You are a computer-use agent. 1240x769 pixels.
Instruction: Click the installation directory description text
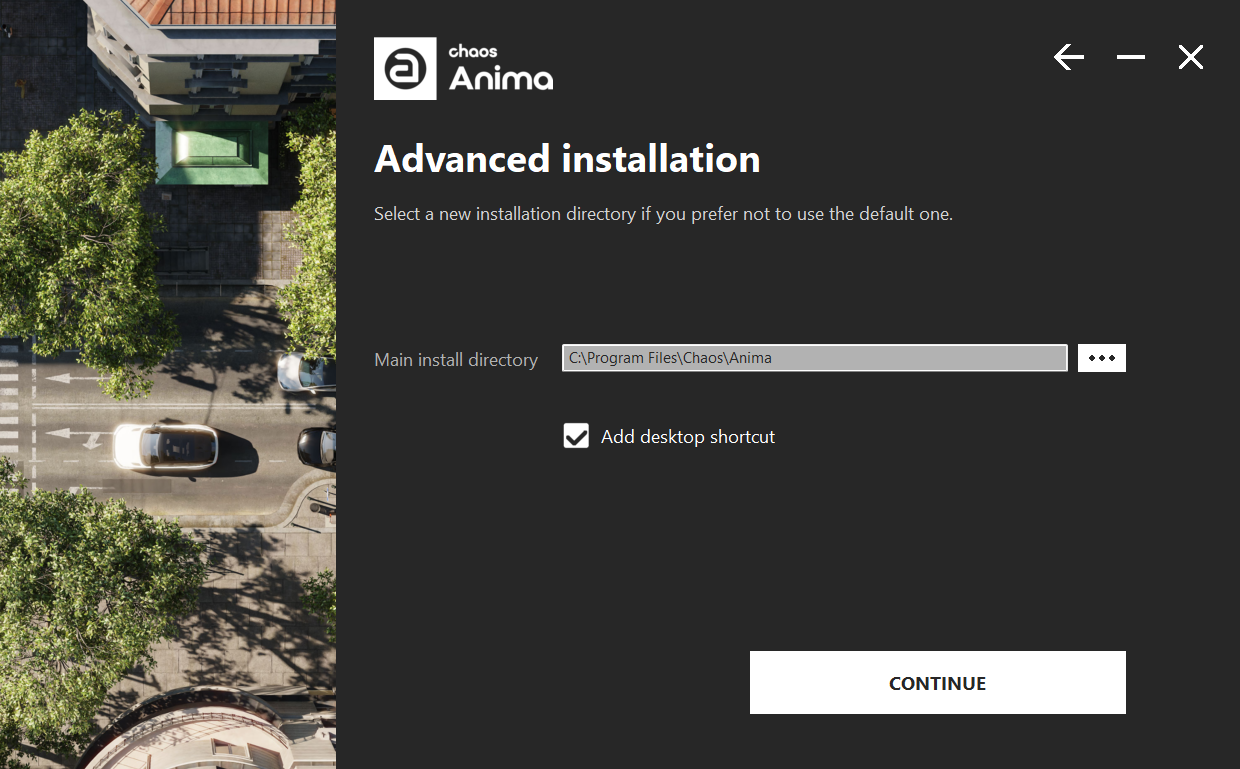pos(663,214)
